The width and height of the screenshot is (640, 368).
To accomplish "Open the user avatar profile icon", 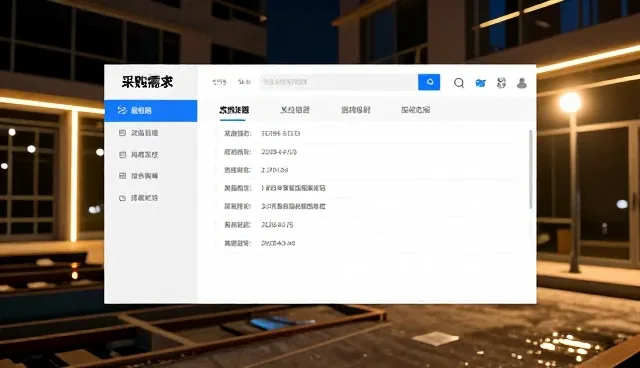I will [522, 83].
